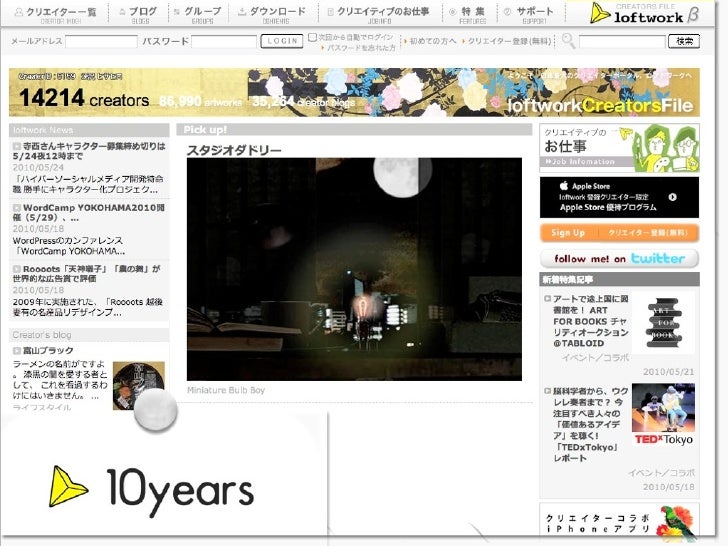728x546 pixels.
Task: Open ART FOR BOOKS チャリティオークション article
Action: pos(591,321)
